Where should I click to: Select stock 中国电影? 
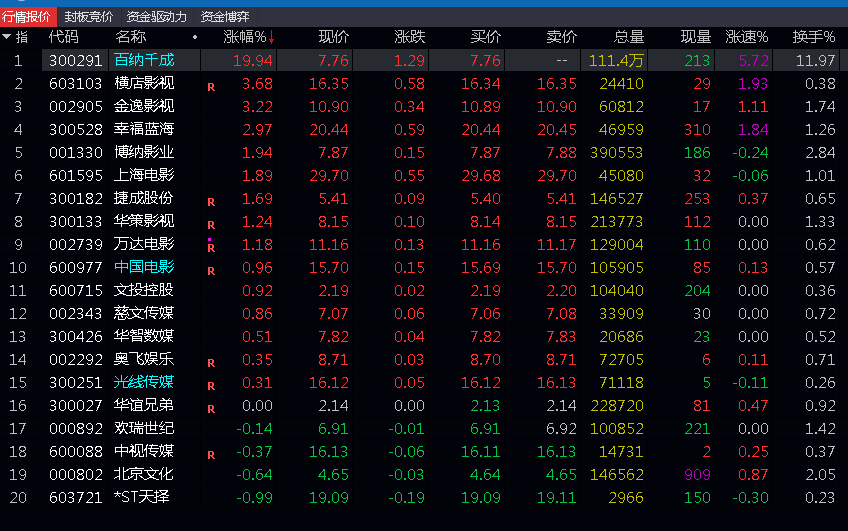click(144, 267)
